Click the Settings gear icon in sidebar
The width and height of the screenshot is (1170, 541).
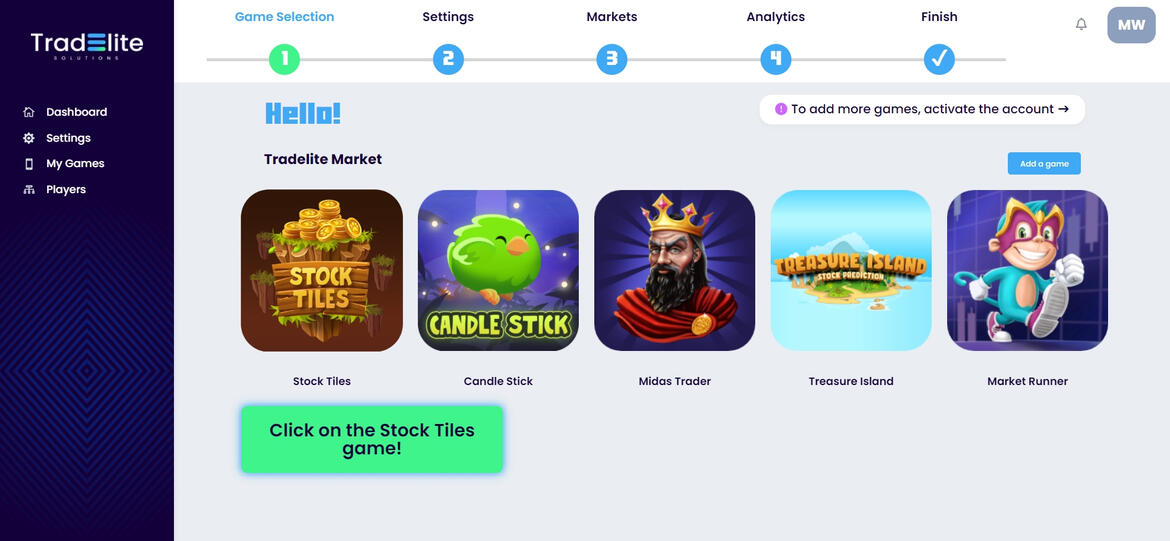pyautogui.click(x=29, y=138)
